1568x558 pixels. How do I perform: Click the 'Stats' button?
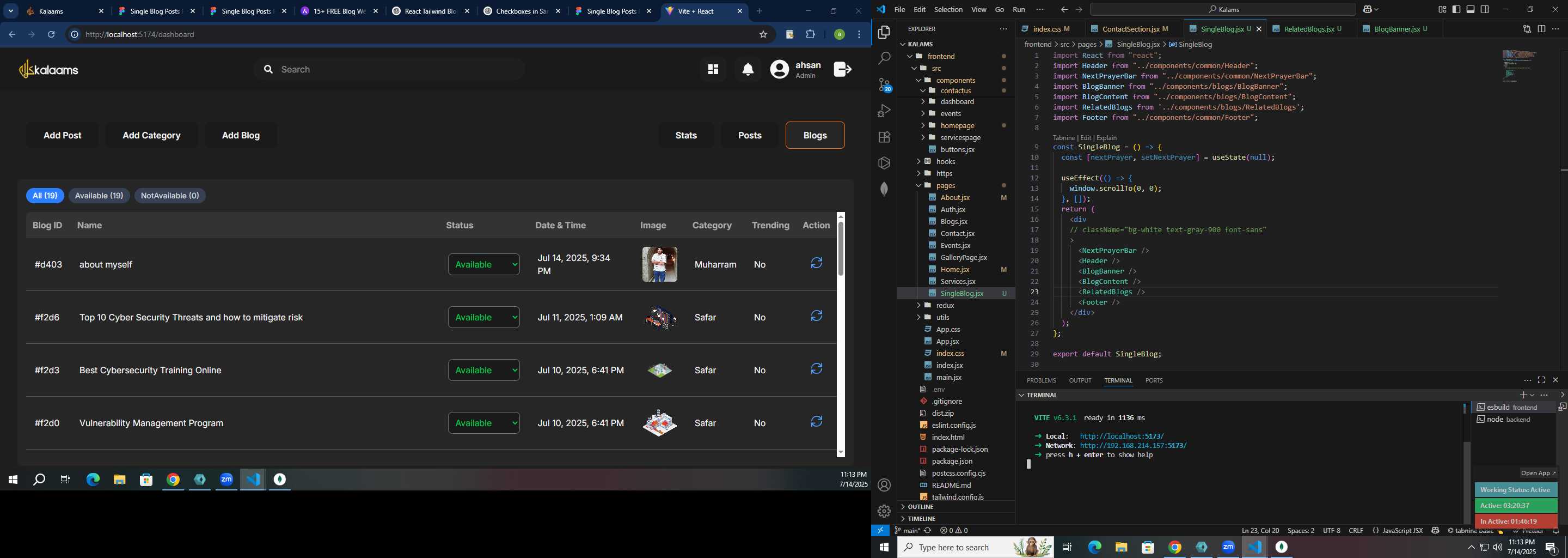pyautogui.click(x=686, y=135)
